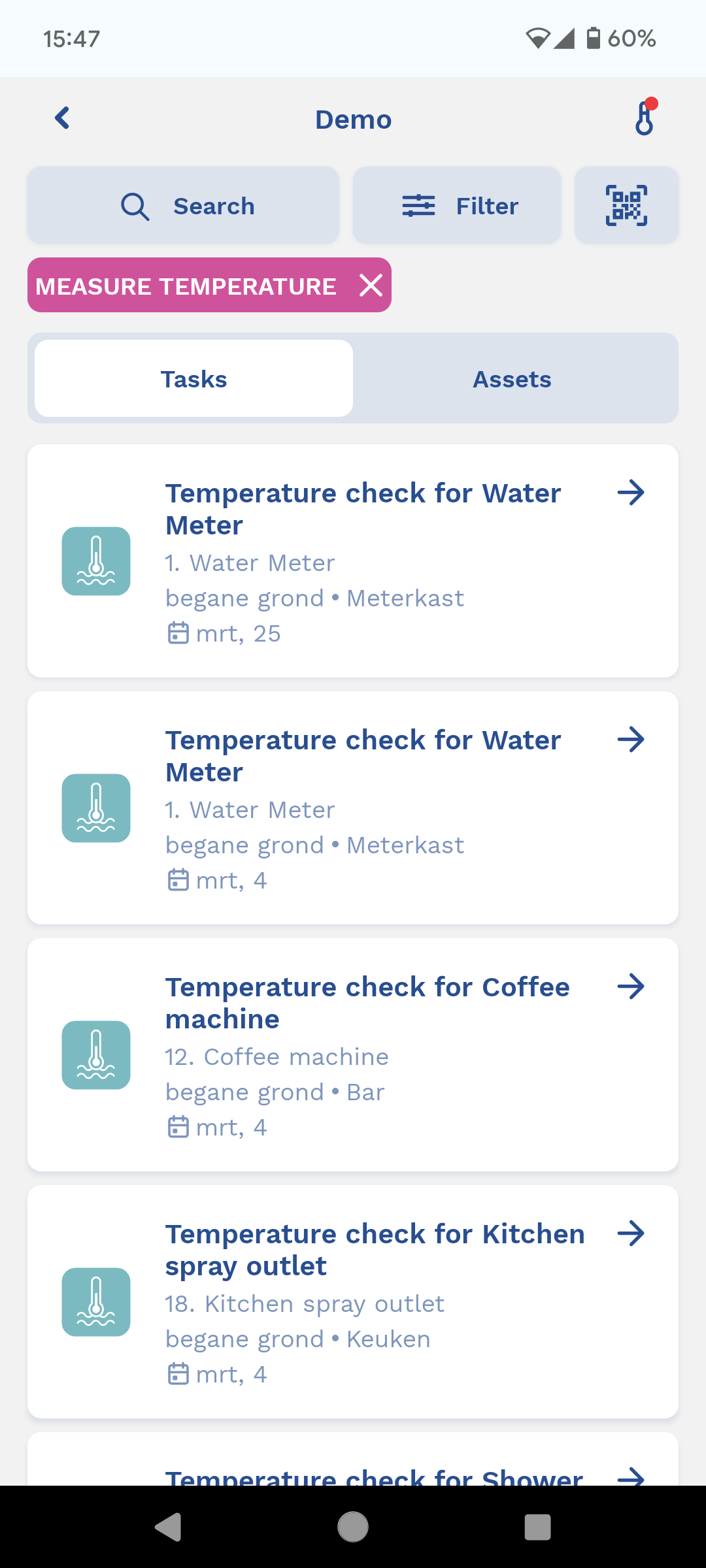The image size is (706, 1568).
Task: Open arrow for Coffee machine temperature check
Action: [x=631, y=987]
